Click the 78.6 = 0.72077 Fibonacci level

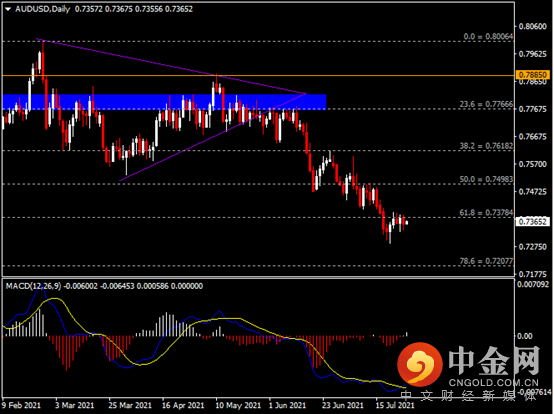pyautogui.click(x=486, y=261)
